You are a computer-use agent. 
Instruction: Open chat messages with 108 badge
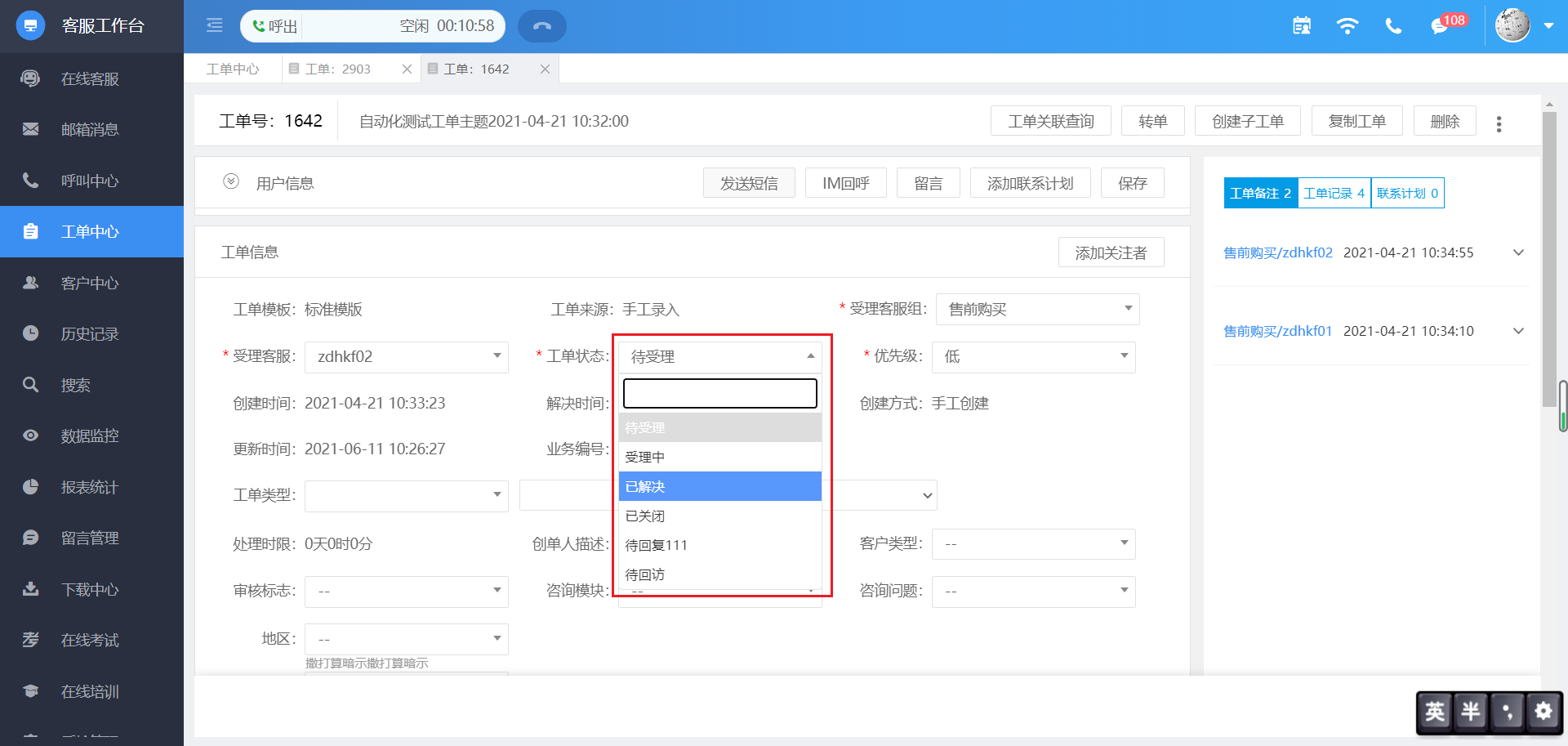tap(1440, 26)
